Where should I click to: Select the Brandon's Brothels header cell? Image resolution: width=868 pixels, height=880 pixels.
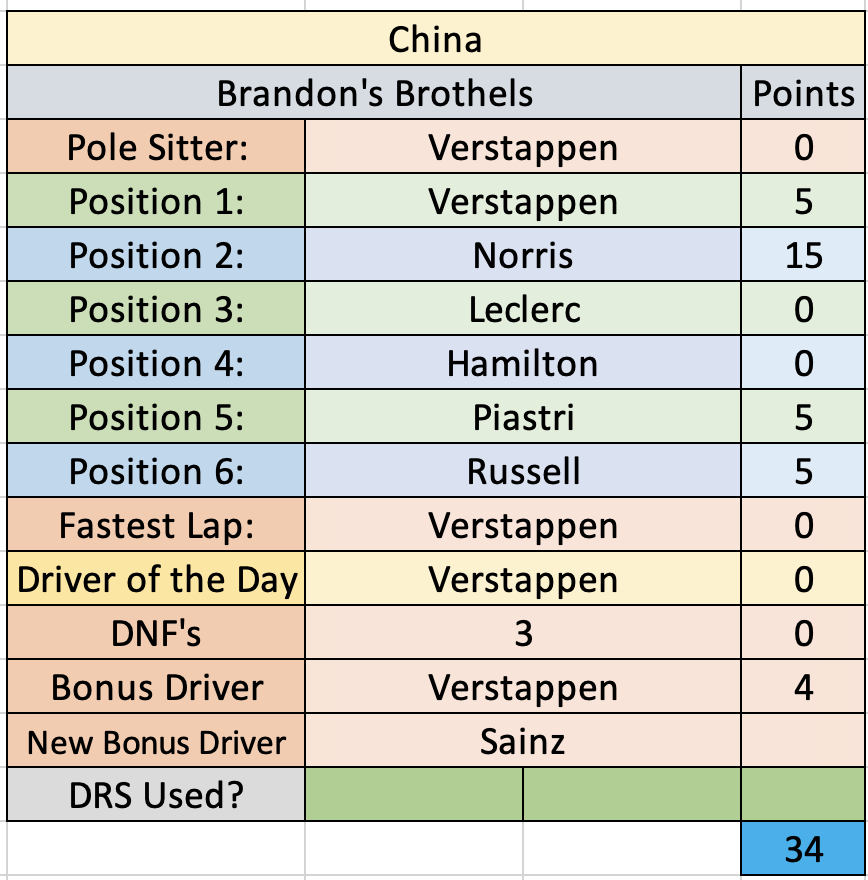pos(374,92)
